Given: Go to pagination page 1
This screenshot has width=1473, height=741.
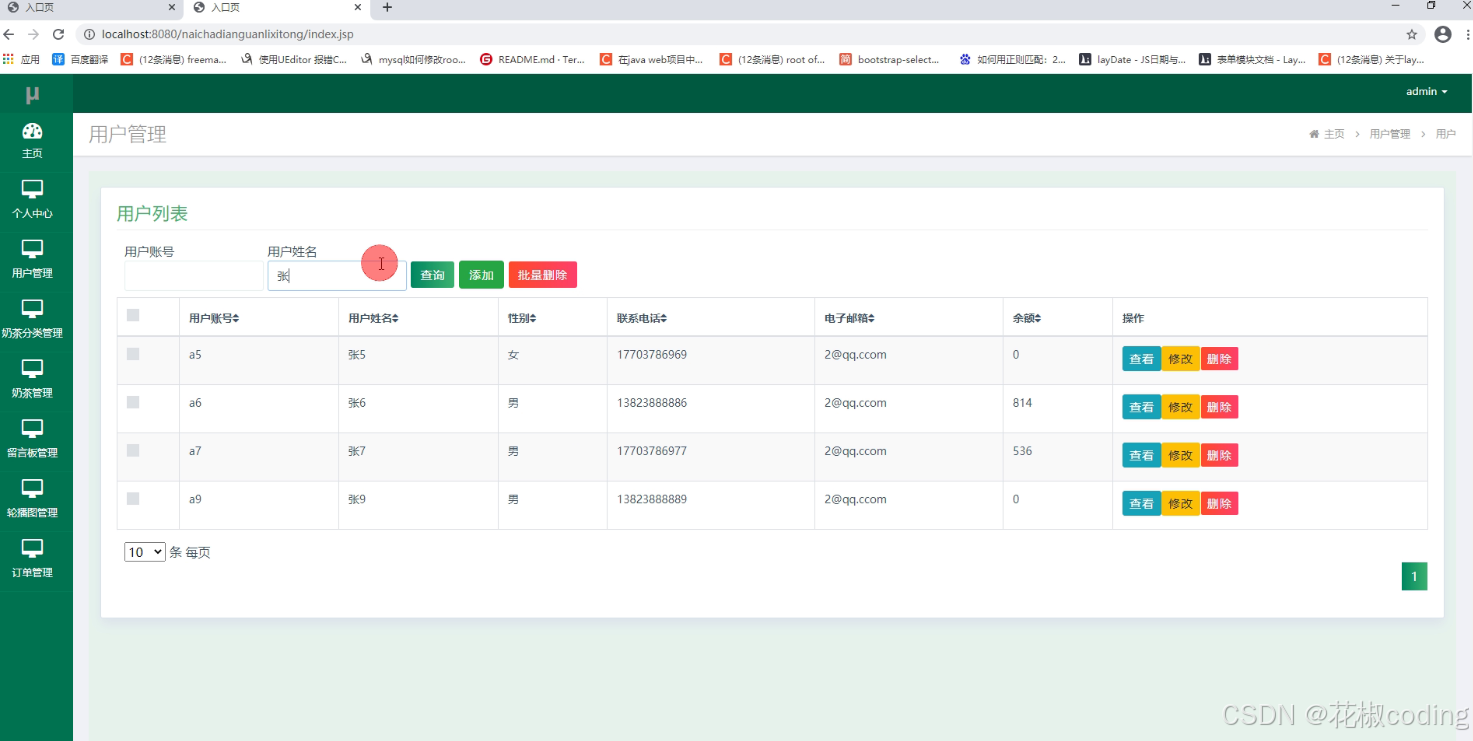Looking at the screenshot, I should (1414, 577).
